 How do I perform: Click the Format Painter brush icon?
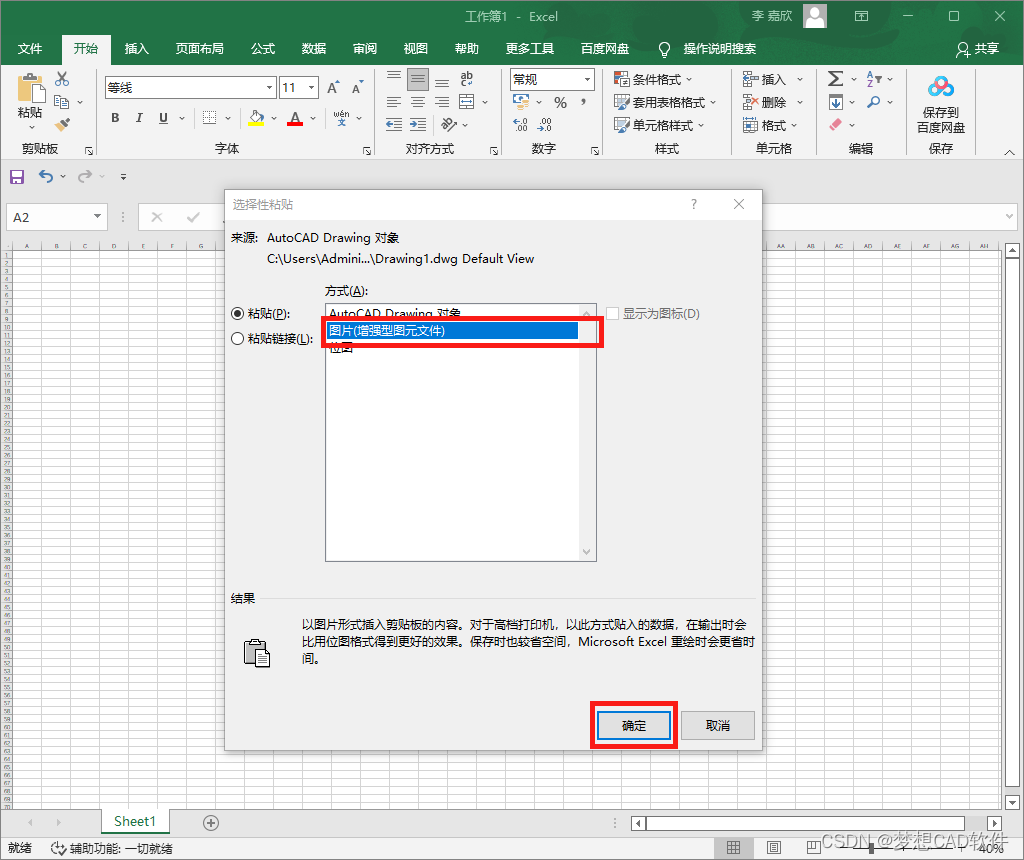[63, 124]
